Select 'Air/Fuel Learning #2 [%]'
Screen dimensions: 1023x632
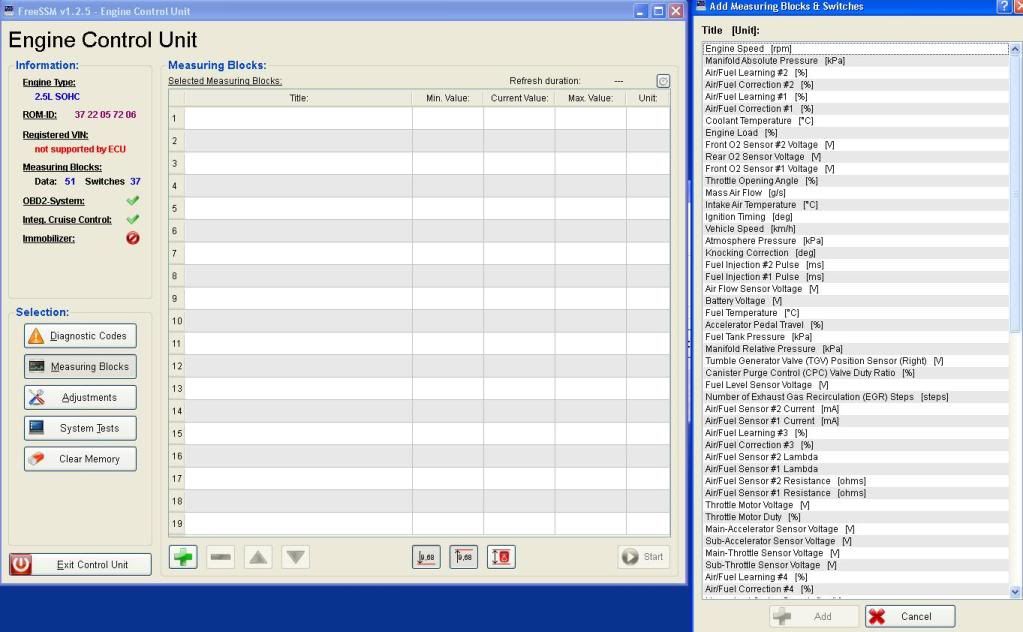tap(855, 72)
